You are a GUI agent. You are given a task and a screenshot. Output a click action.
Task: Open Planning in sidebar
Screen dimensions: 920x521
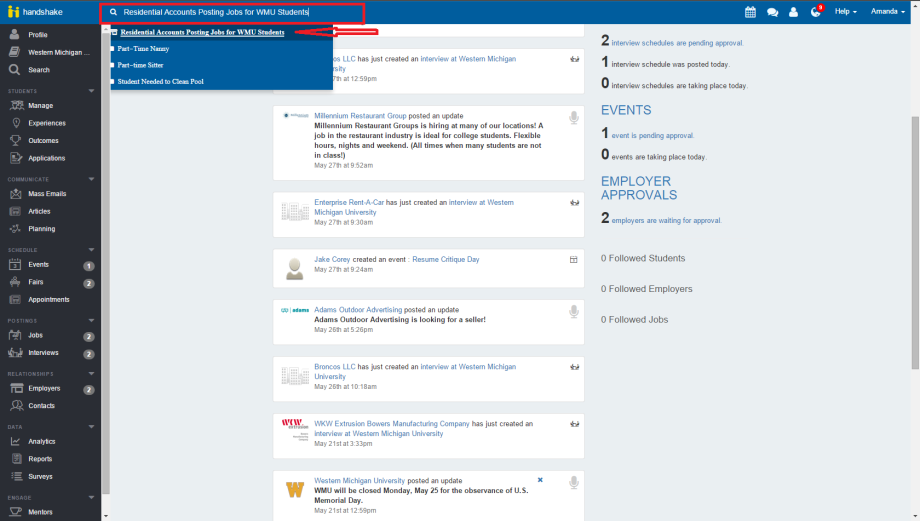pyautogui.click(x=42, y=229)
